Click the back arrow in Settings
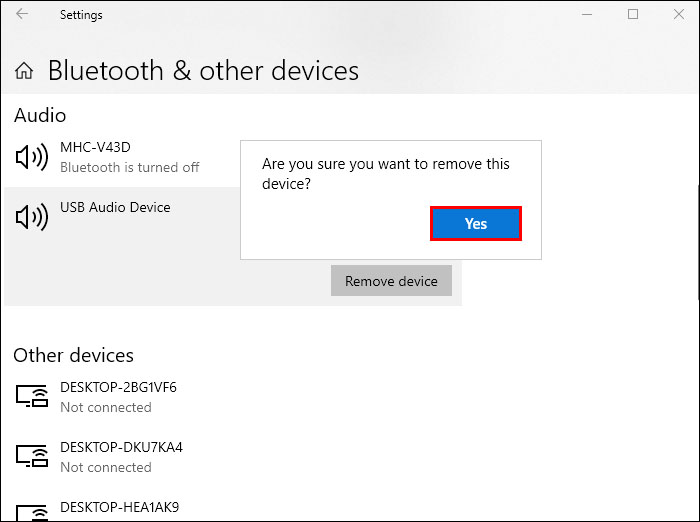The height and width of the screenshot is (522, 700). coord(22,15)
